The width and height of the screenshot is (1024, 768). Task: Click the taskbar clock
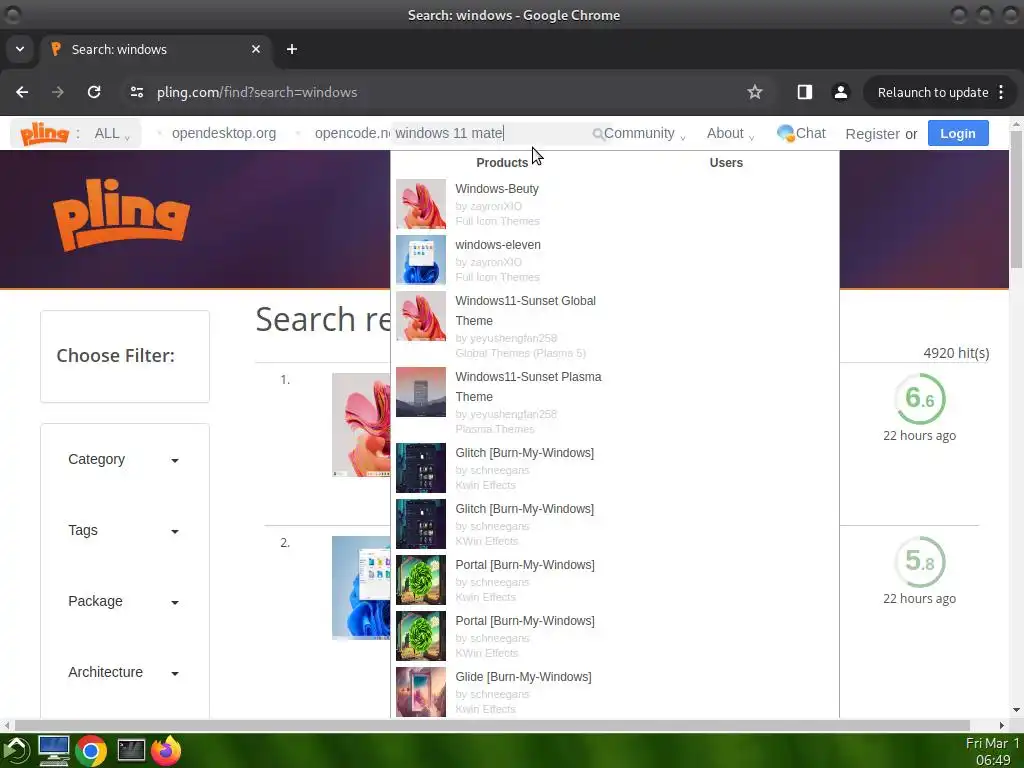tap(992, 751)
